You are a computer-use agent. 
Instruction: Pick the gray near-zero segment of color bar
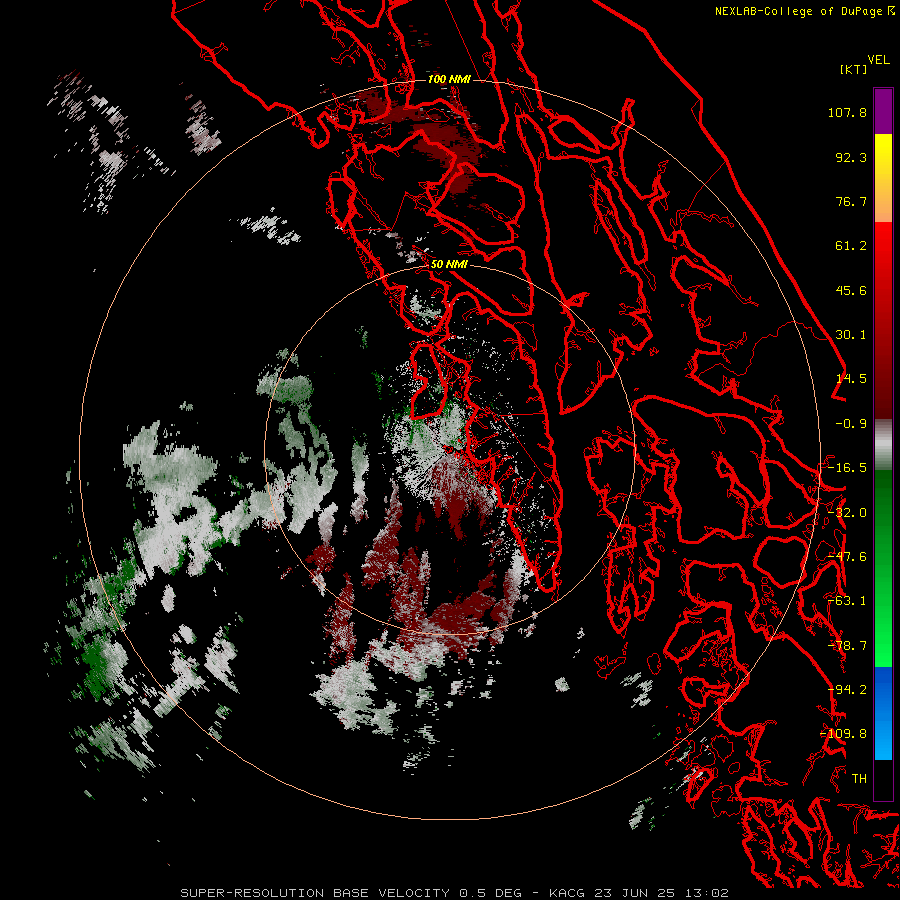point(883,445)
